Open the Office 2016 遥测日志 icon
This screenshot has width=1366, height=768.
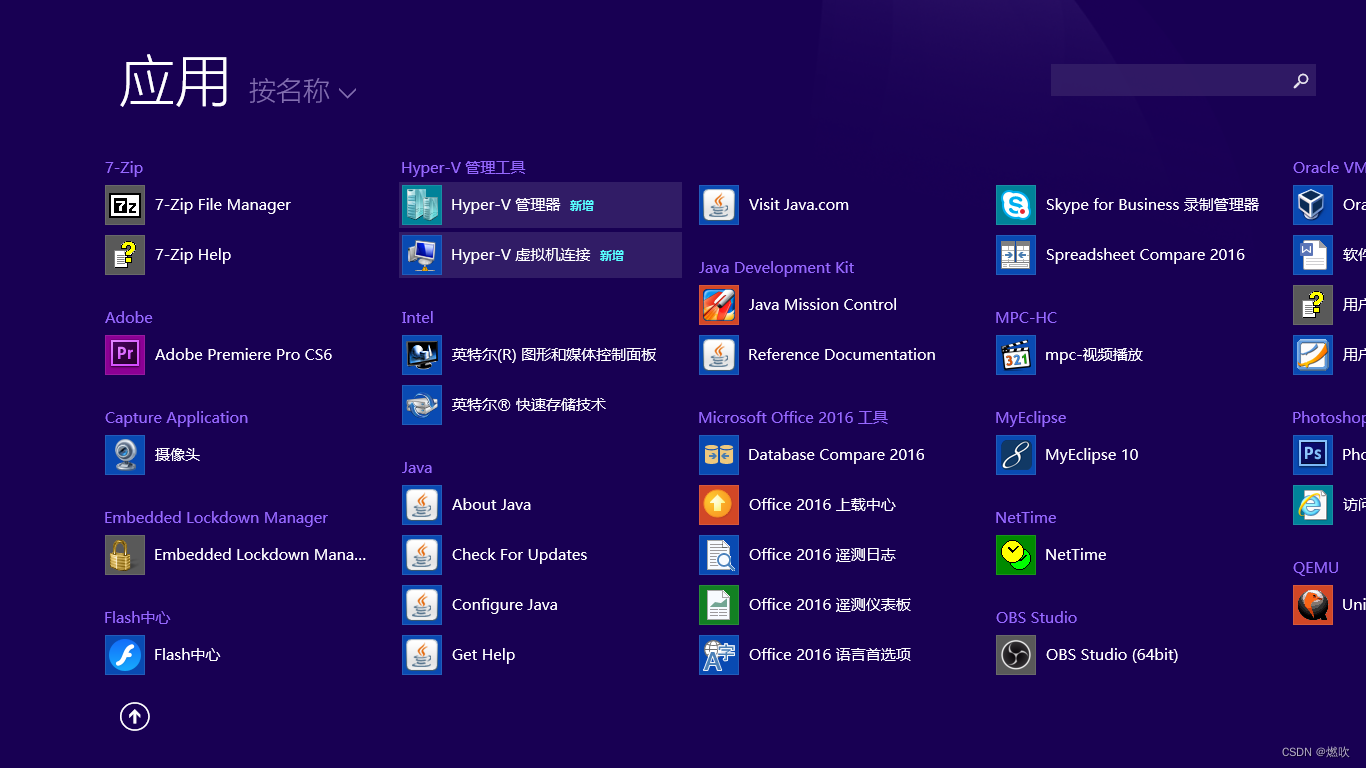click(x=719, y=555)
